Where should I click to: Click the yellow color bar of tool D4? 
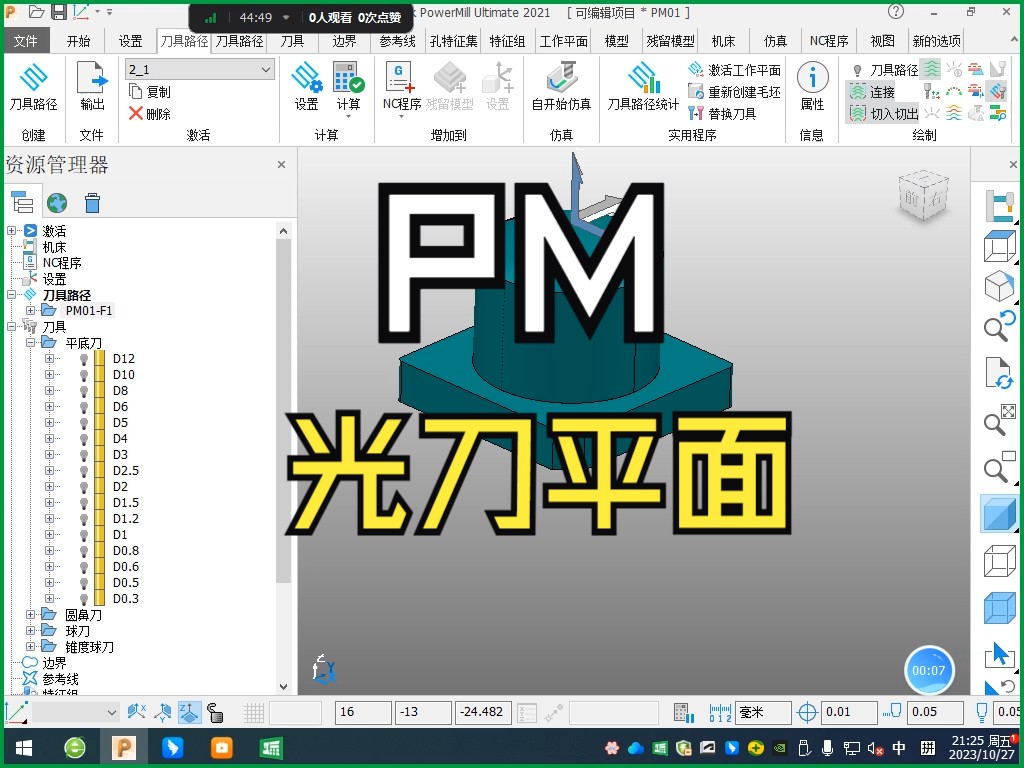(x=99, y=439)
